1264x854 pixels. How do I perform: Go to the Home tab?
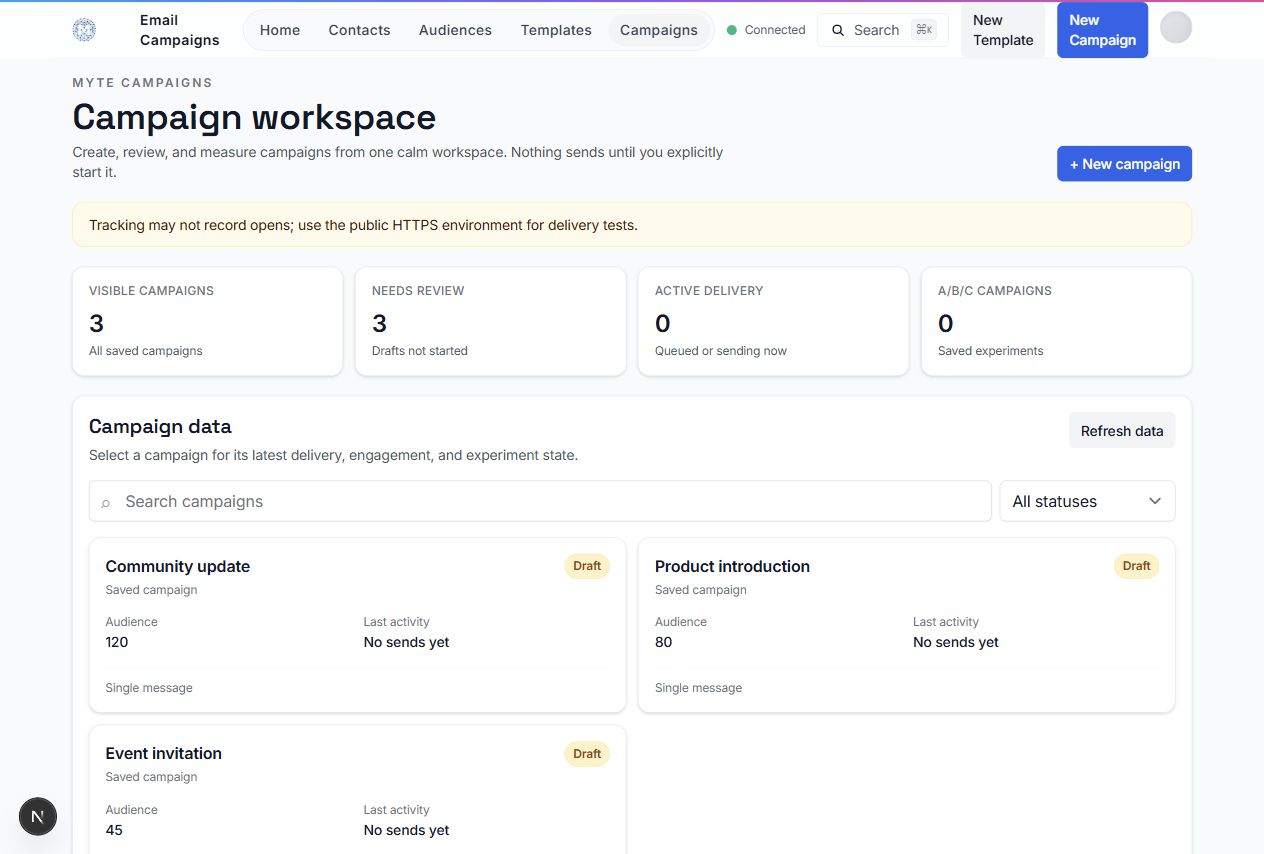(x=280, y=30)
